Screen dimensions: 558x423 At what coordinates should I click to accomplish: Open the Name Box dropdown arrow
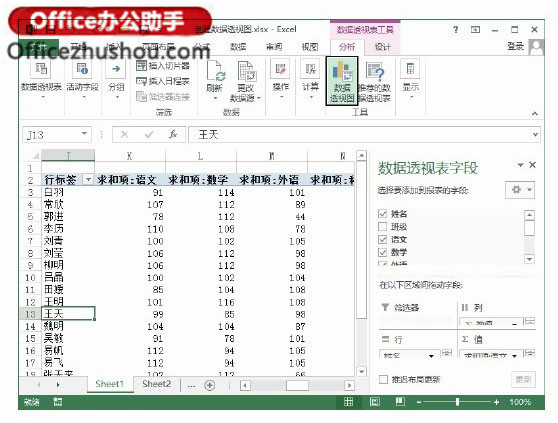(84, 134)
